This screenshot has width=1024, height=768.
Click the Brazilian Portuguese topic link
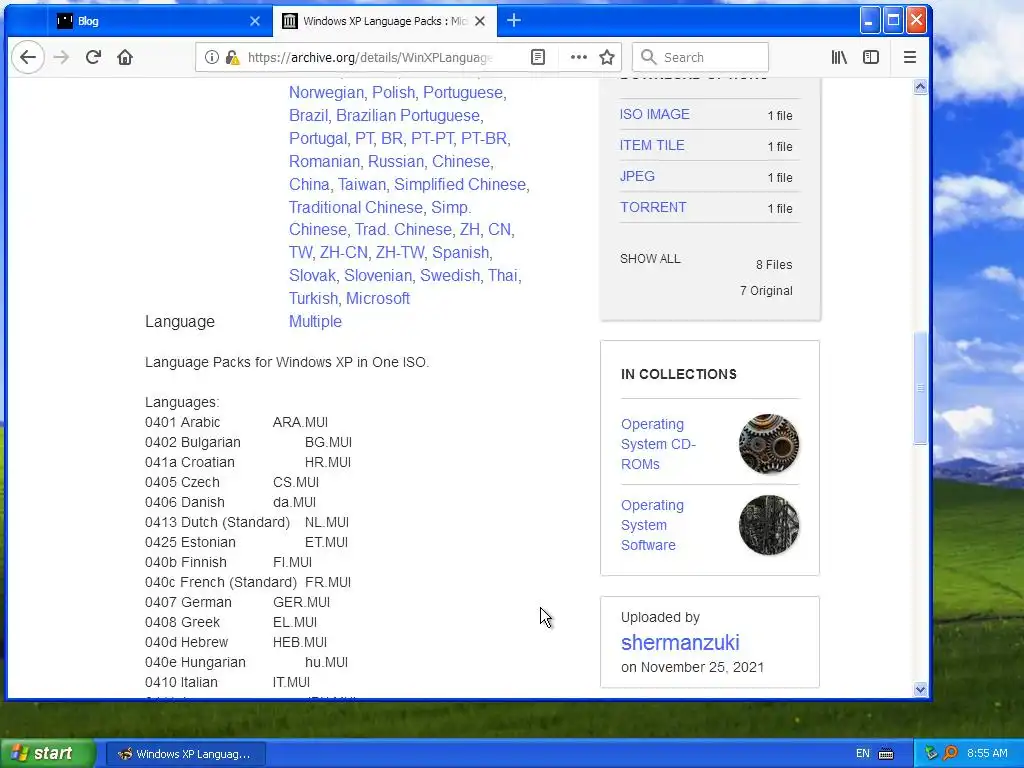[x=408, y=116]
